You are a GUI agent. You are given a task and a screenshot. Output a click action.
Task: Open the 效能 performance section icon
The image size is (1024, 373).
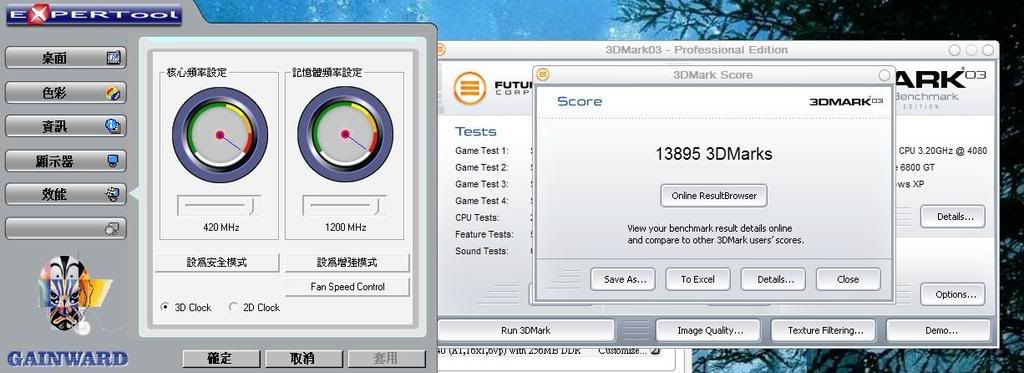click(x=113, y=194)
